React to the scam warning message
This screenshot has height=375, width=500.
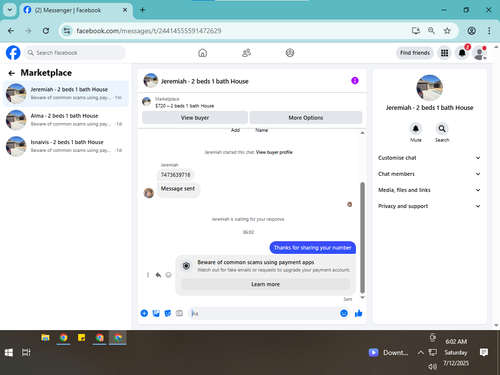click(x=168, y=275)
